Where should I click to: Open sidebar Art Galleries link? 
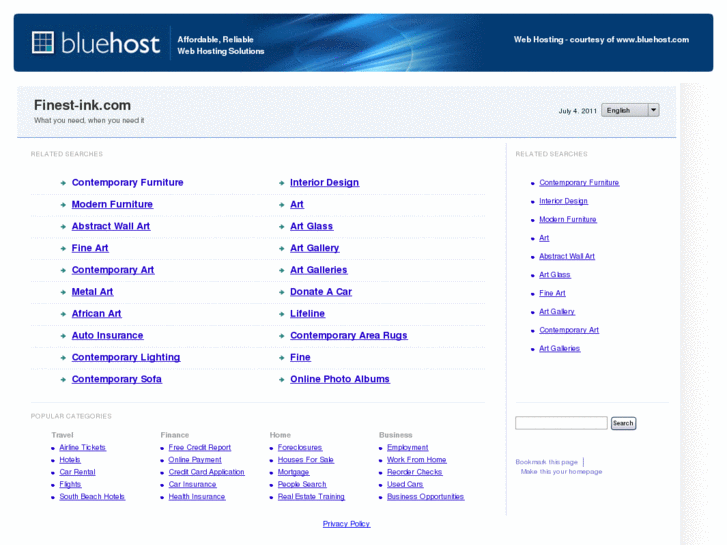tap(560, 348)
